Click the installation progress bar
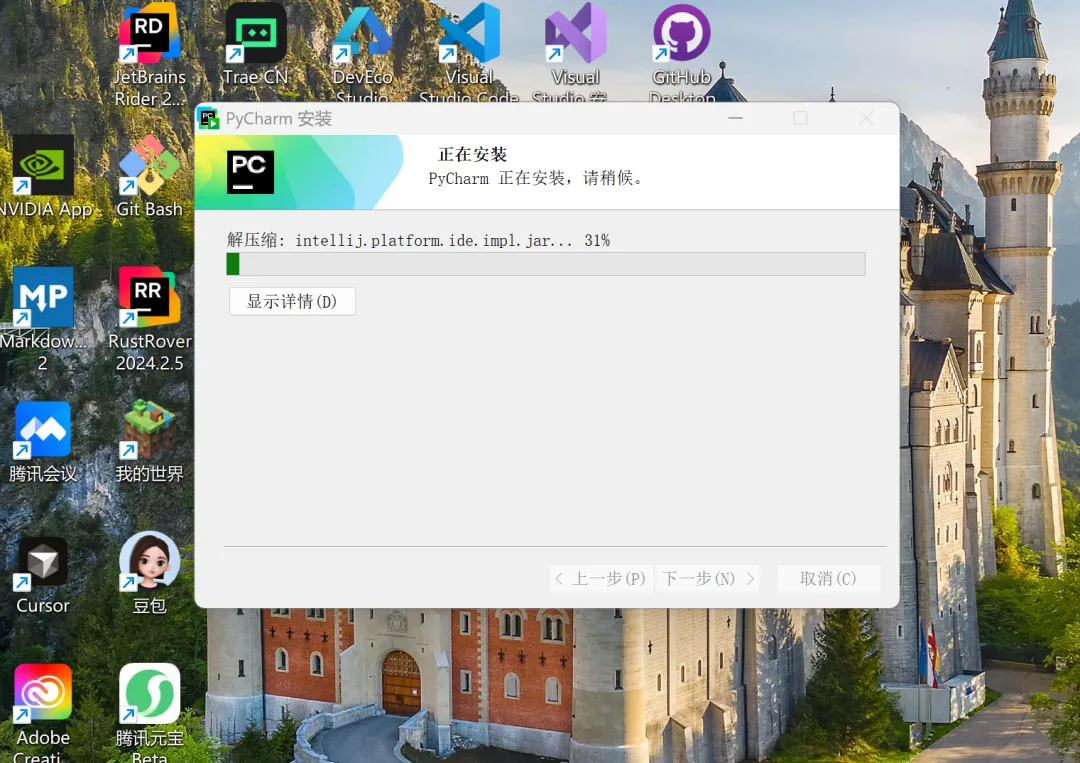The image size is (1080, 763). (546, 264)
